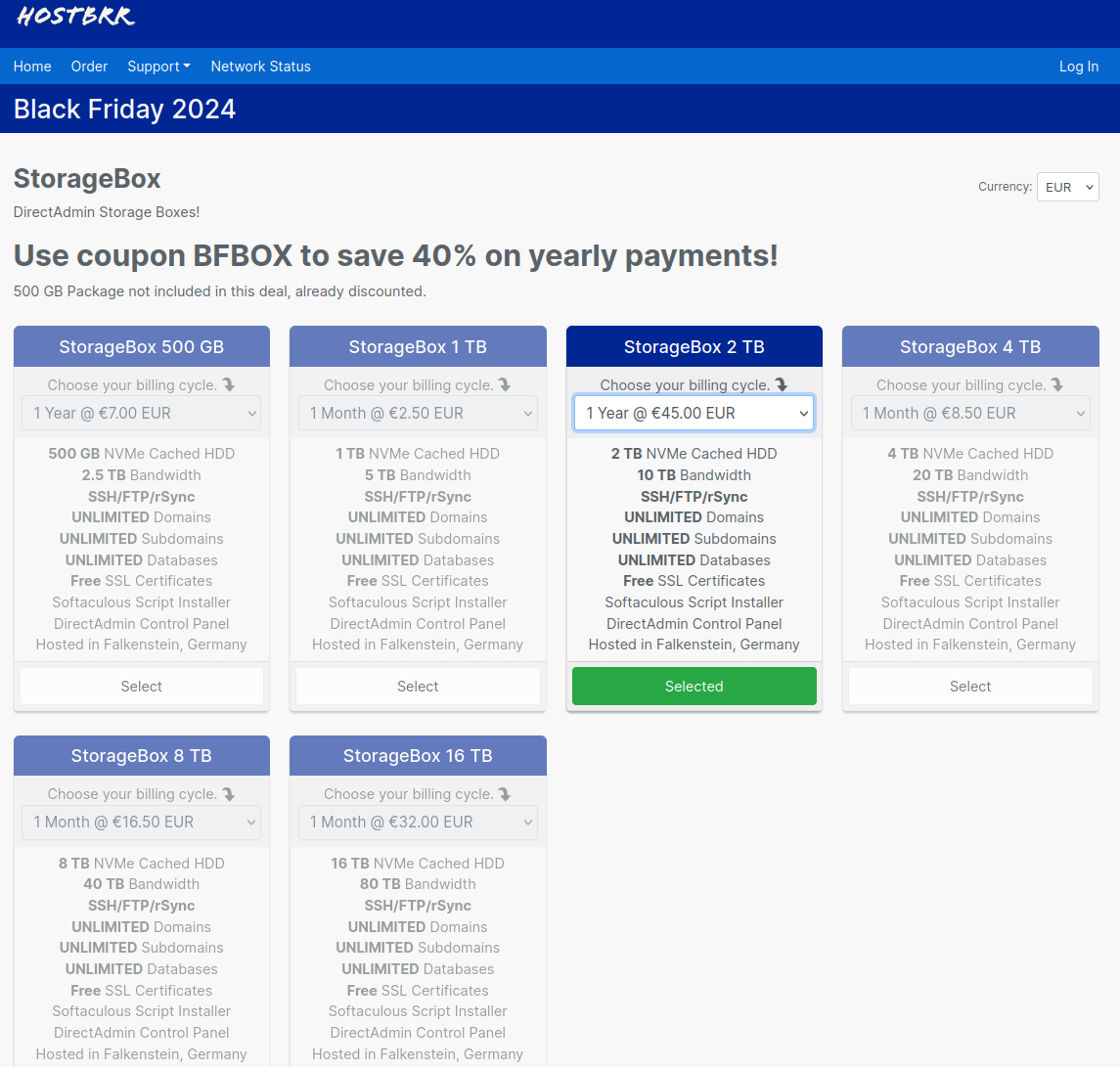Click the StorageBox 2 TB header
This screenshot has width=1120, height=1069.
pos(694,347)
